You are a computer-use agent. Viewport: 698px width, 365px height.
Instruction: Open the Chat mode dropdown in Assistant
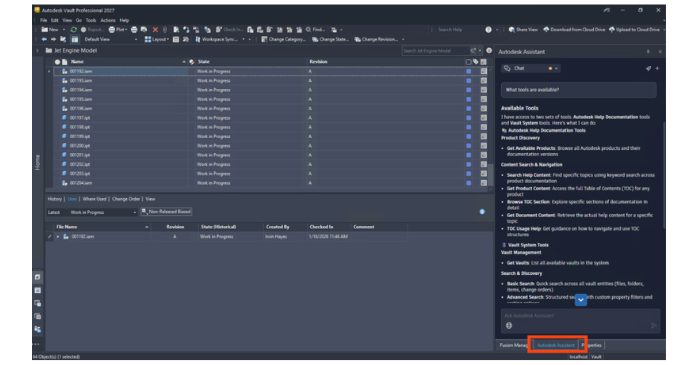[531, 69]
